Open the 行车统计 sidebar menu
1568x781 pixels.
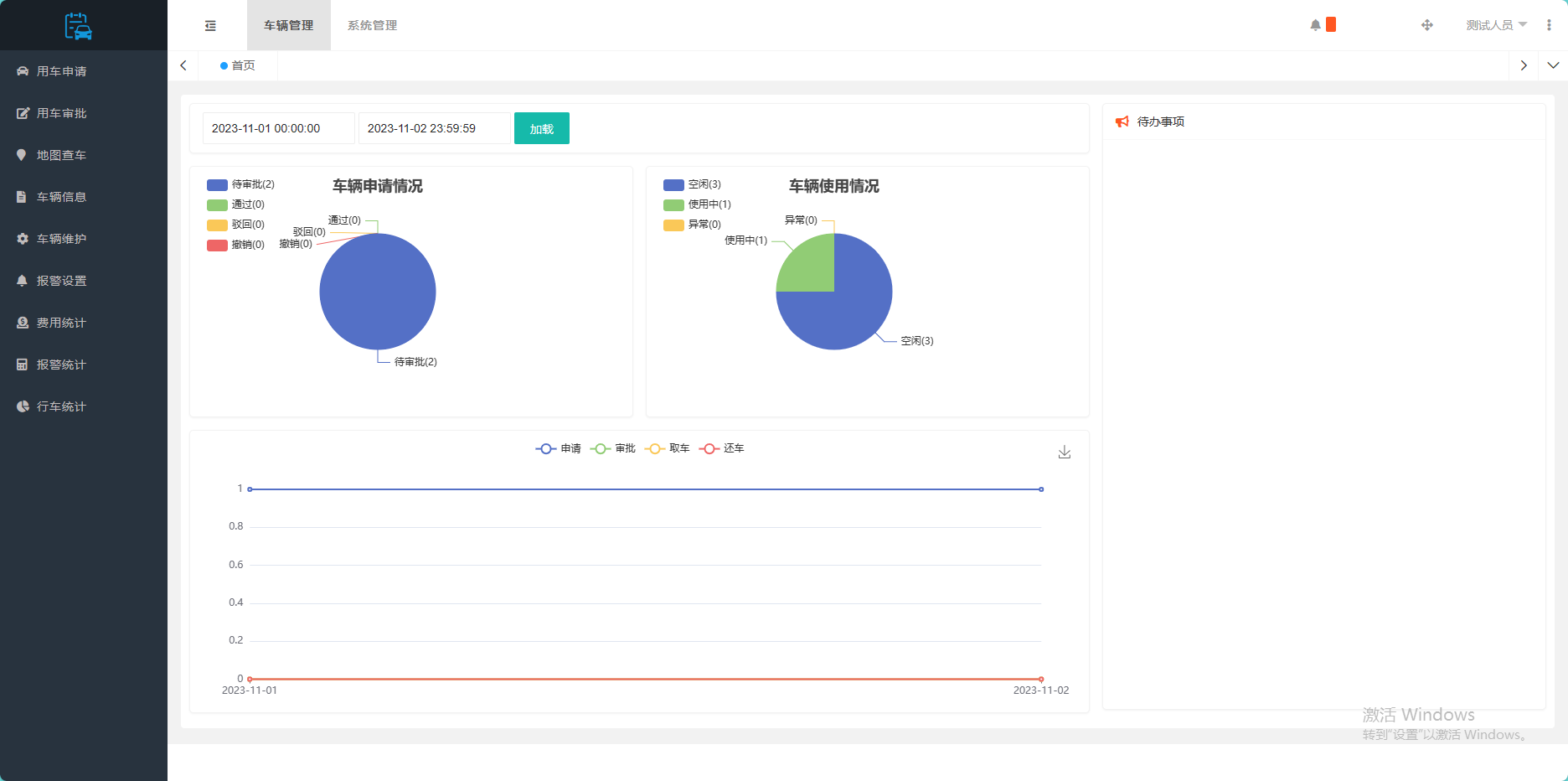[x=84, y=406]
